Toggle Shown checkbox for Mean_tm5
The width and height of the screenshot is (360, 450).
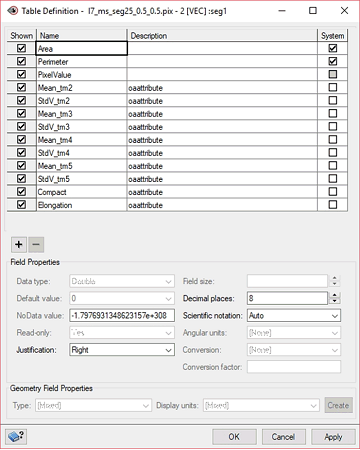(x=21, y=165)
